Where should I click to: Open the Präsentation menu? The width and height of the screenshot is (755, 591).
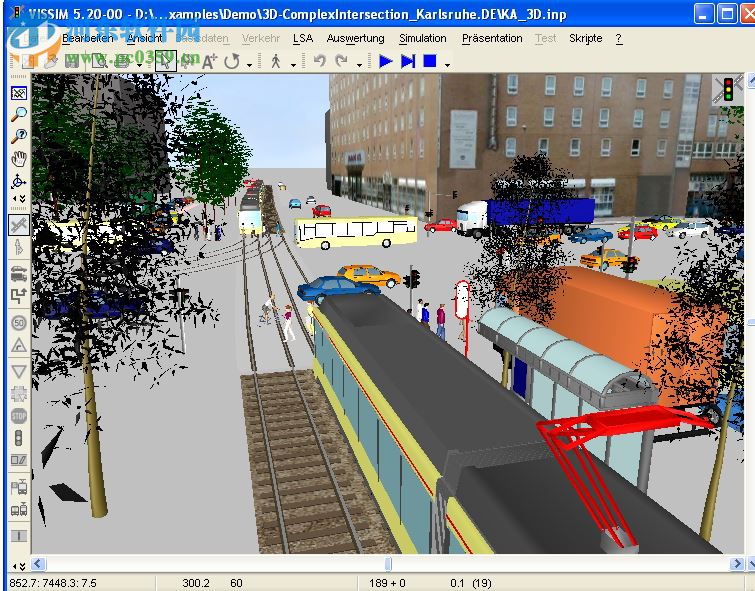pyautogui.click(x=492, y=39)
